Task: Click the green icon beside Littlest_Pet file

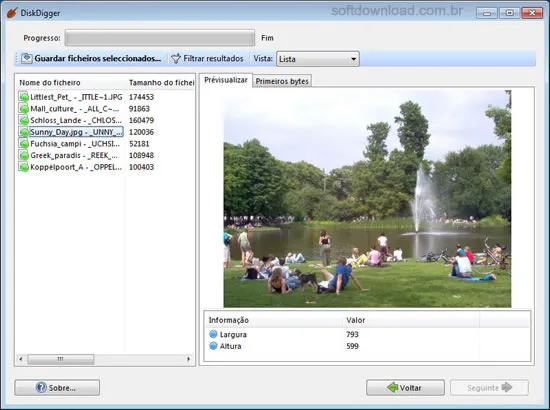Action: coord(24,97)
